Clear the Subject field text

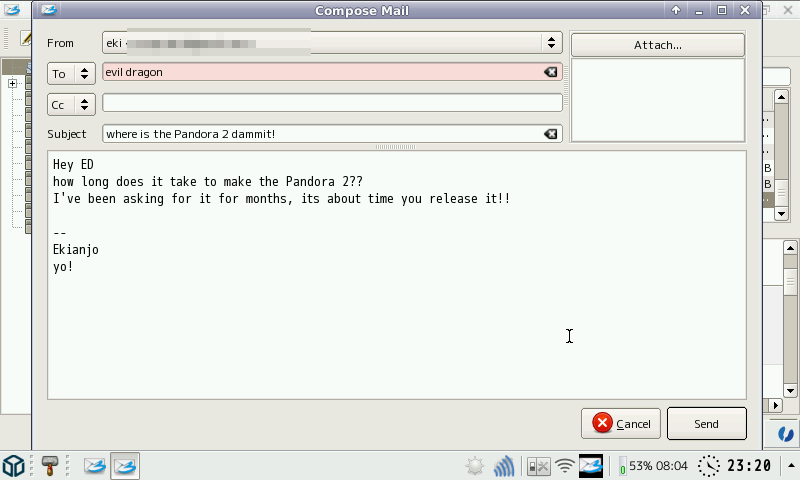(x=550, y=134)
